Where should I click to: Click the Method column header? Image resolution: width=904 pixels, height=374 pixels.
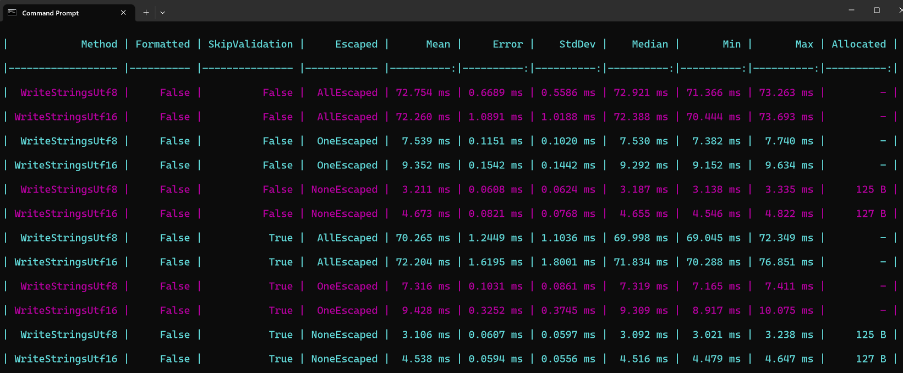click(x=99, y=44)
